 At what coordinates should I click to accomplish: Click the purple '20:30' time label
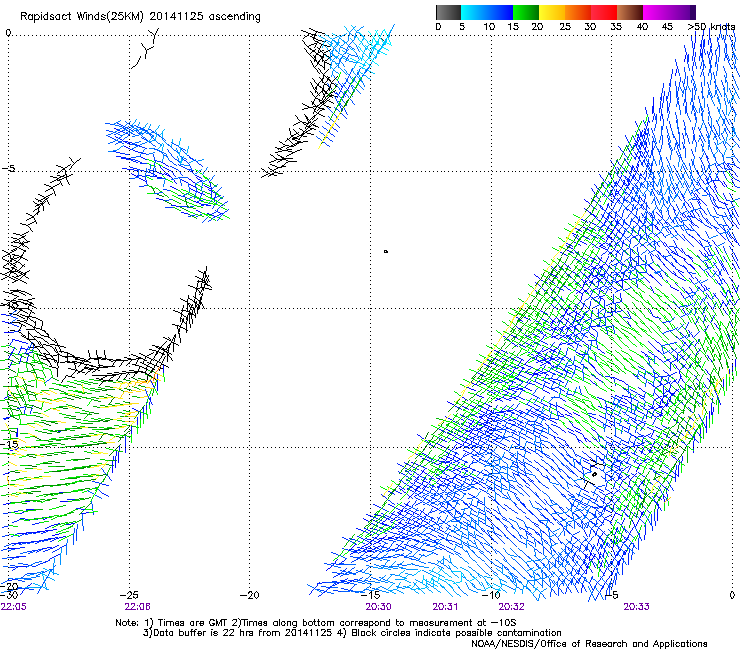click(x=378, y=607)
